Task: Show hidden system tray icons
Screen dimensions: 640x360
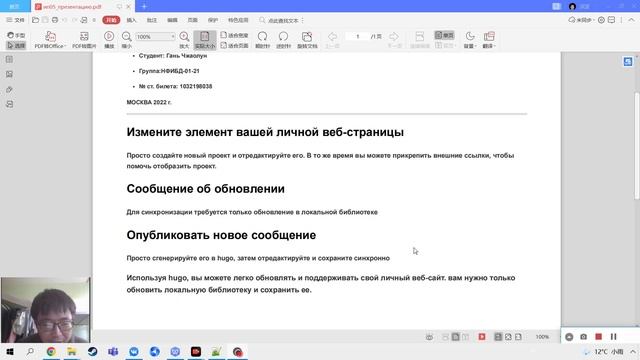Action: 633,351
